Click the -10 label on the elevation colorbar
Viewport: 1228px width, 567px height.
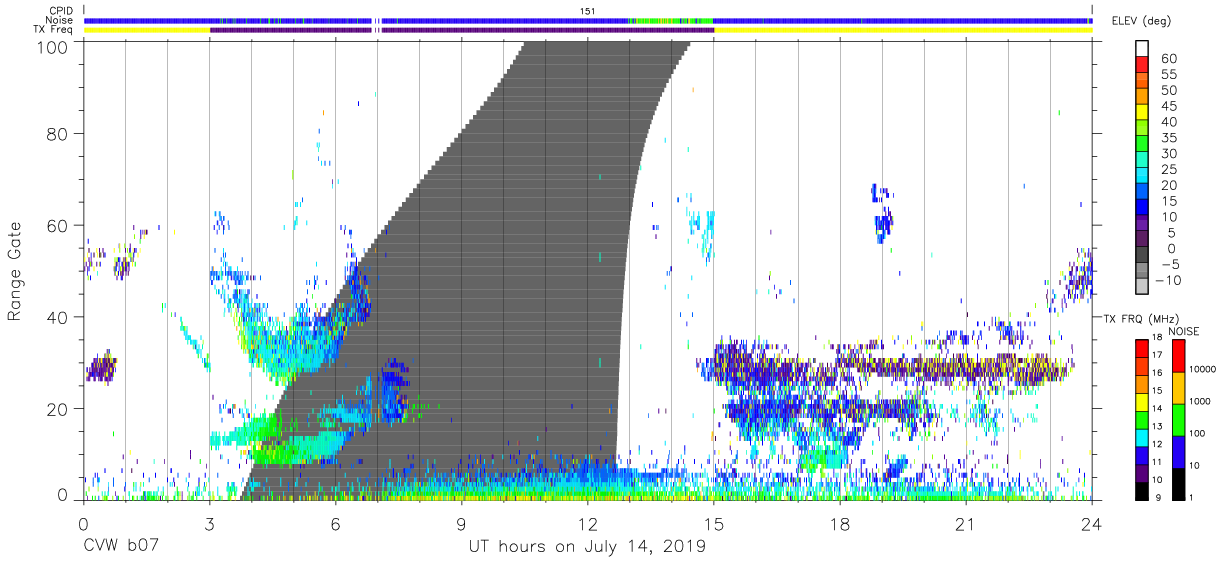point(1168,281)
